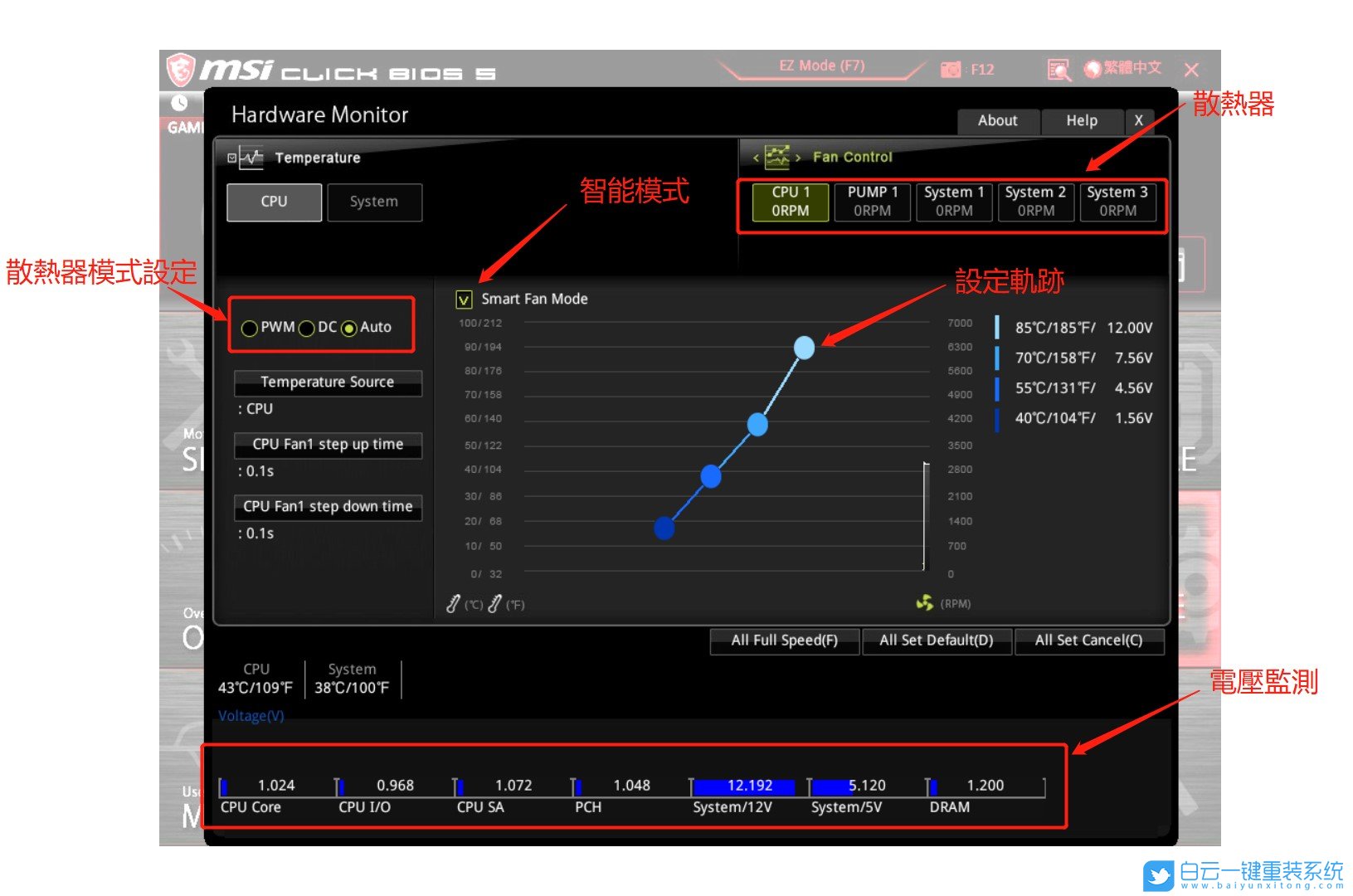This screenshot has height=896, width=1353.
Task: Click the topmost fan curve point
Action: (804, 348)
